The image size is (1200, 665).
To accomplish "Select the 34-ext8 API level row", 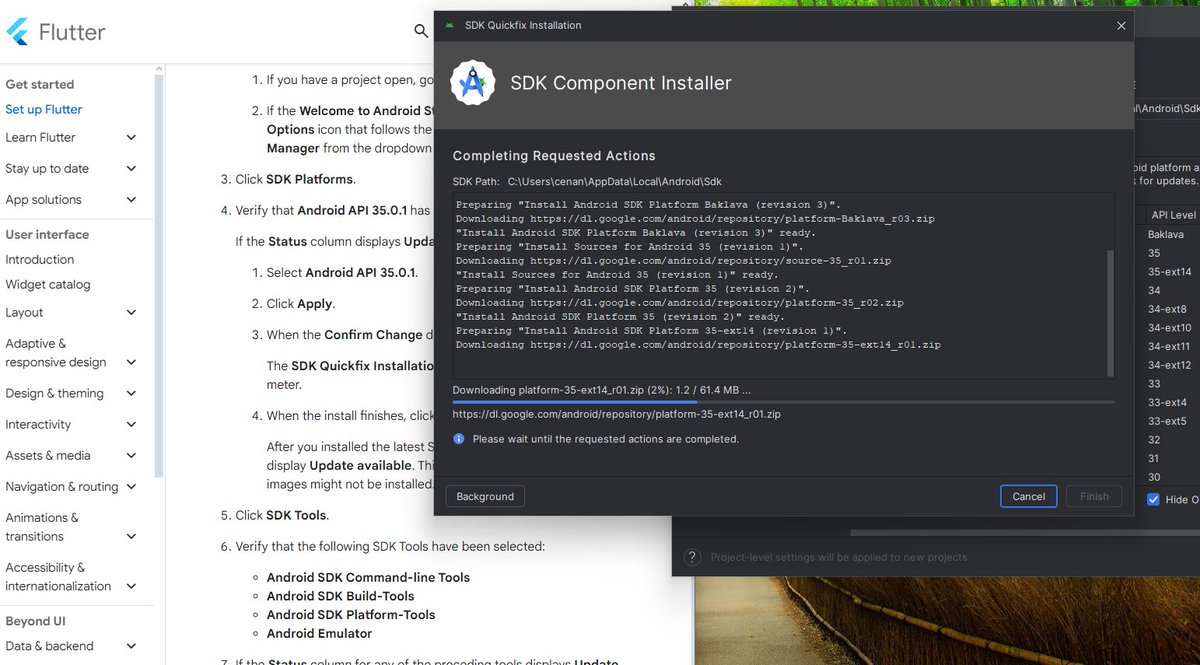I will pos(1167,309).
